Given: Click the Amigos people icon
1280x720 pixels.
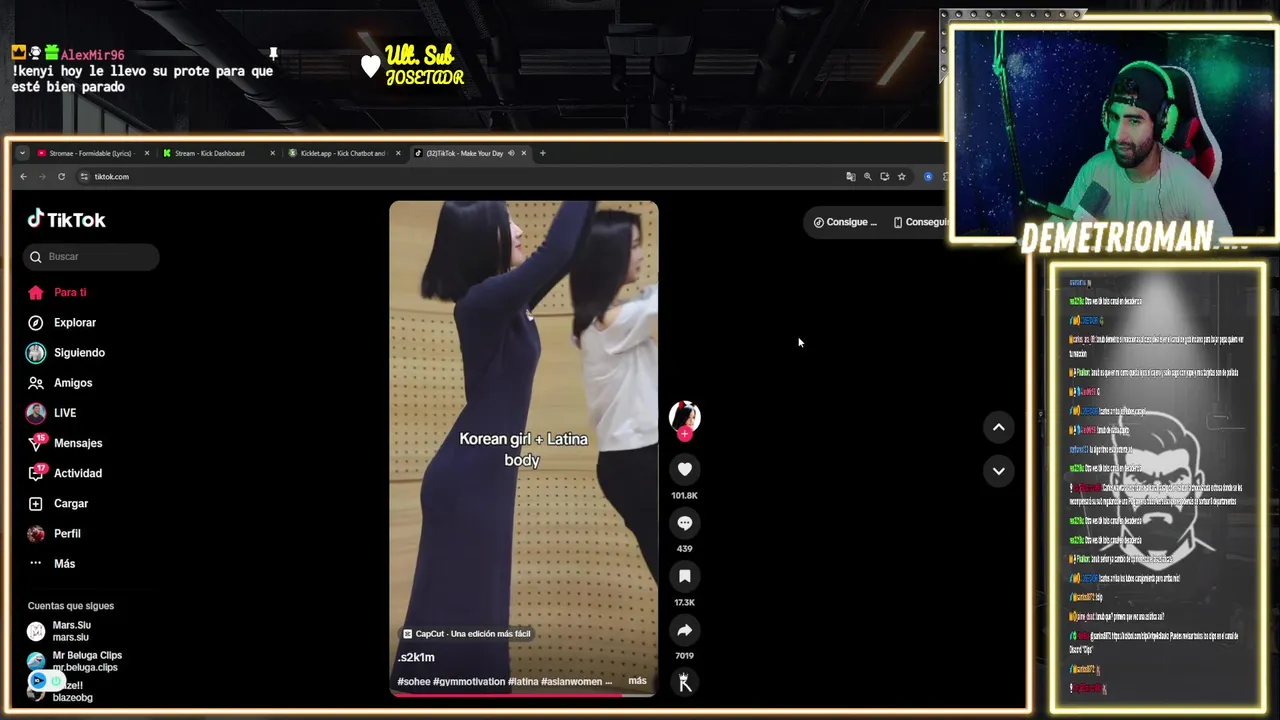Looking at the screenshot, I should (x=36, y=382).
